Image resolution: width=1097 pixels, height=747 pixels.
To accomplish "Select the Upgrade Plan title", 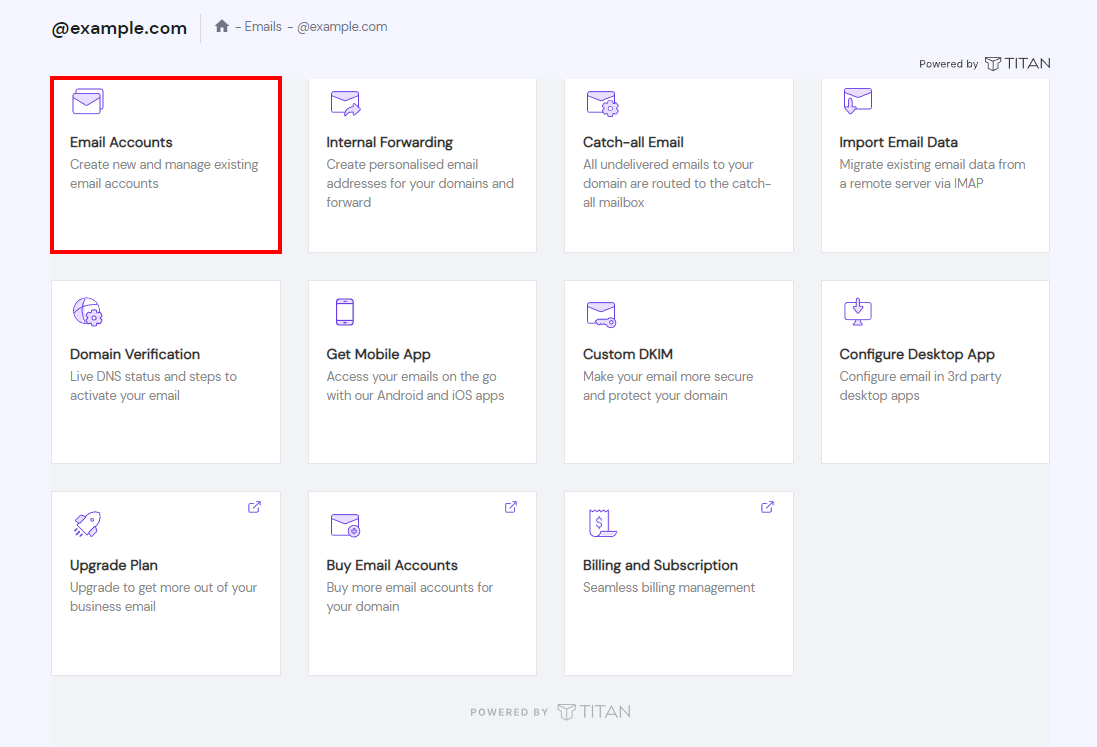I will pyautogui.click(x=114, y=565).
